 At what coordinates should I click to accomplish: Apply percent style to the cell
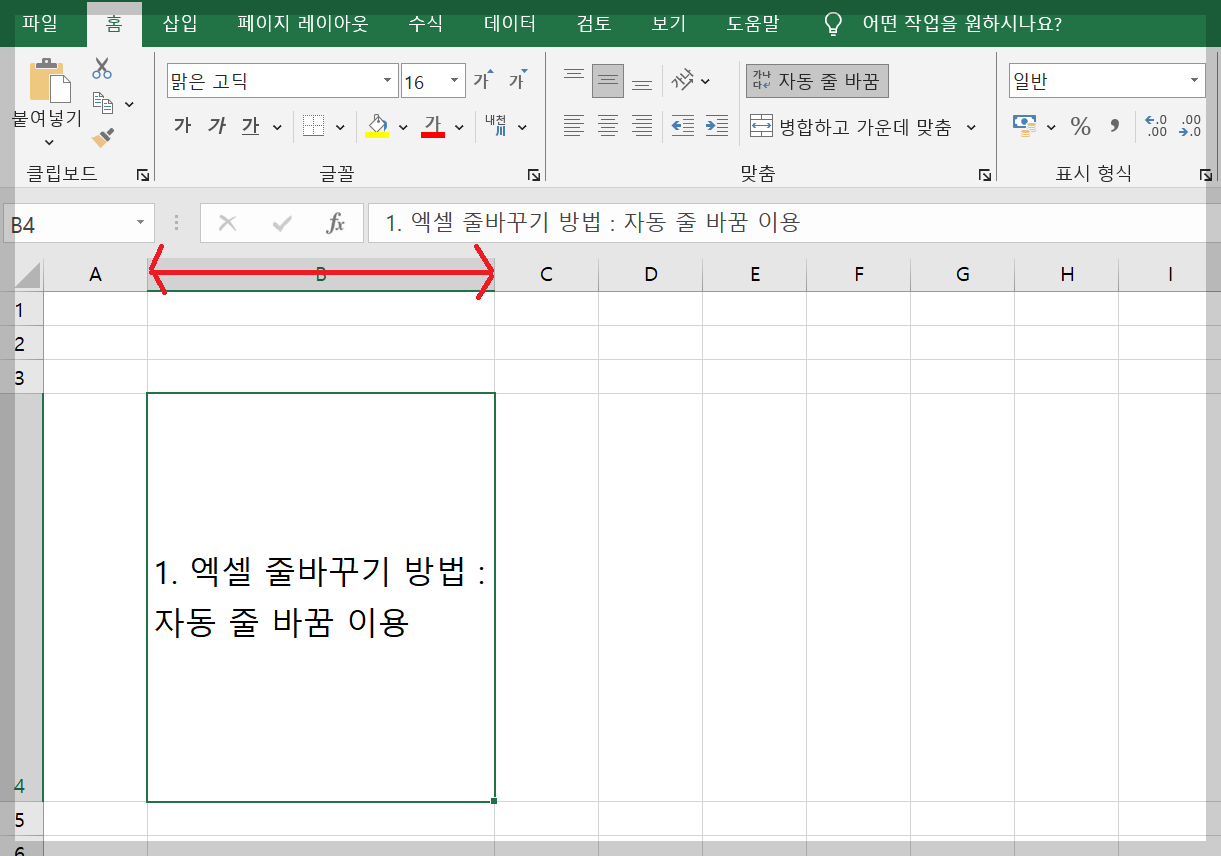[1079, 126]
